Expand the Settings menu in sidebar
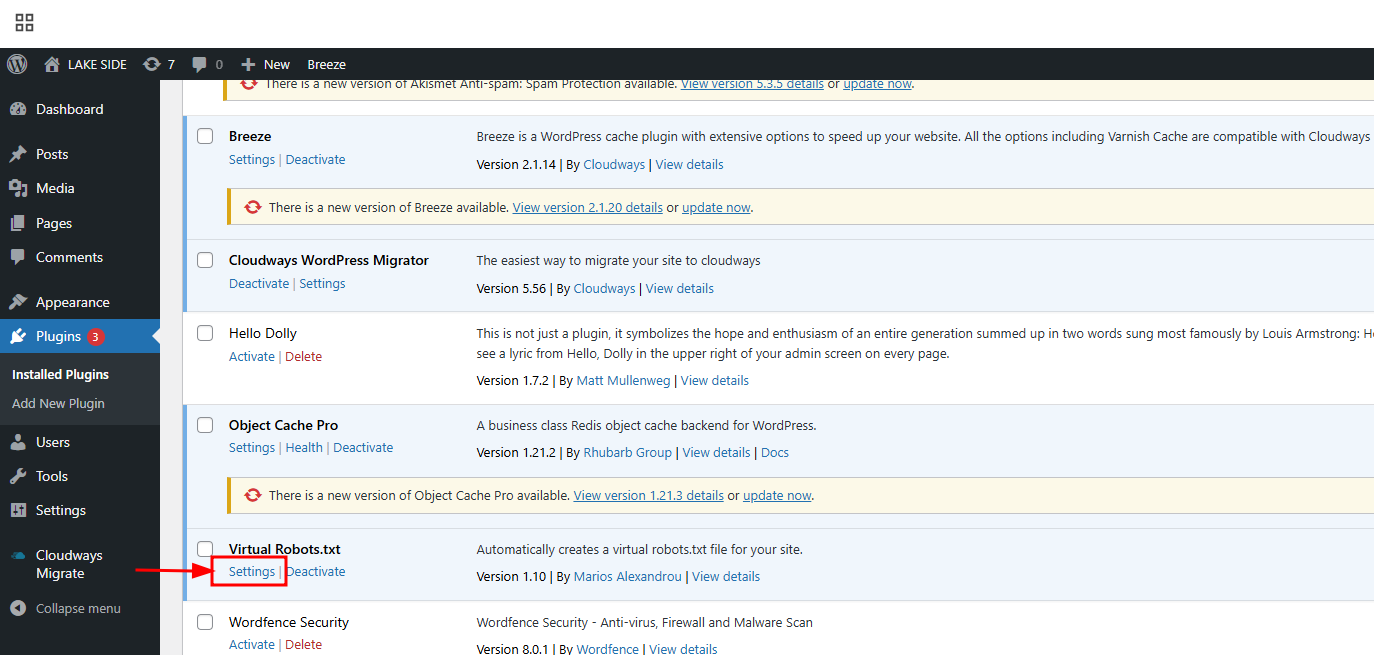This screenshot has width=1374, height=655. (61, 510)
